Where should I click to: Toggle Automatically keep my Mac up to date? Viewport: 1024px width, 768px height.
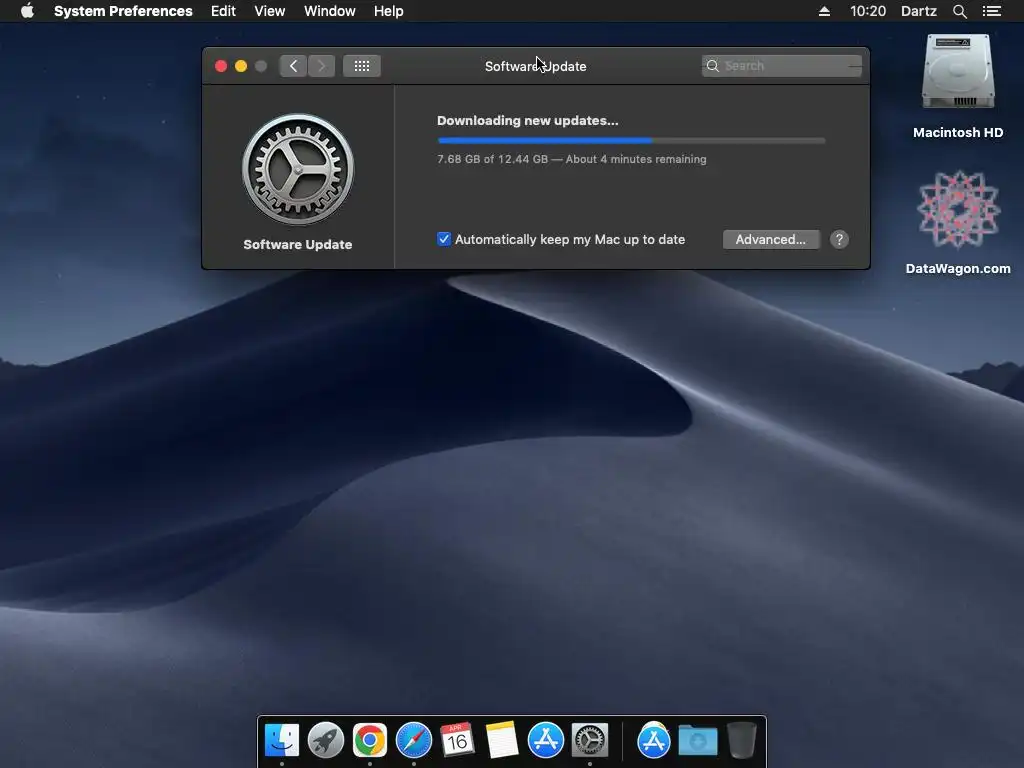(x=444, y=239)
